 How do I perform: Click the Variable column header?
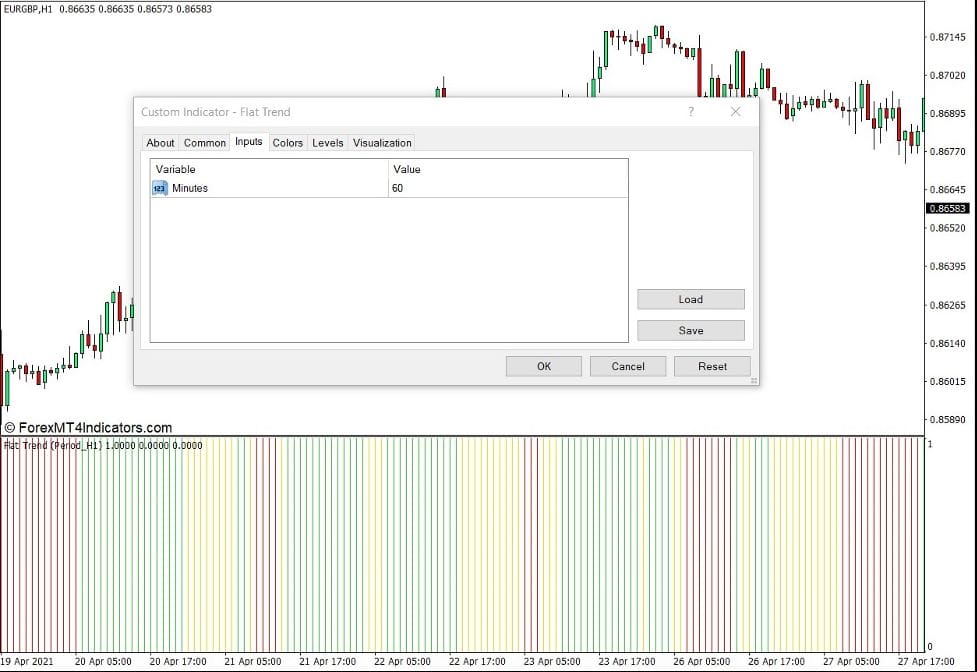point(175,169)
